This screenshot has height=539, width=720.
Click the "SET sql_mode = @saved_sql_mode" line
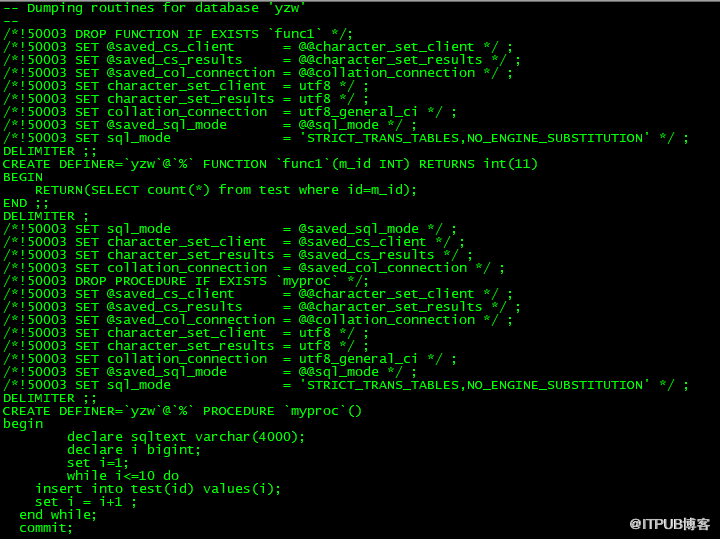click(230, 229)
